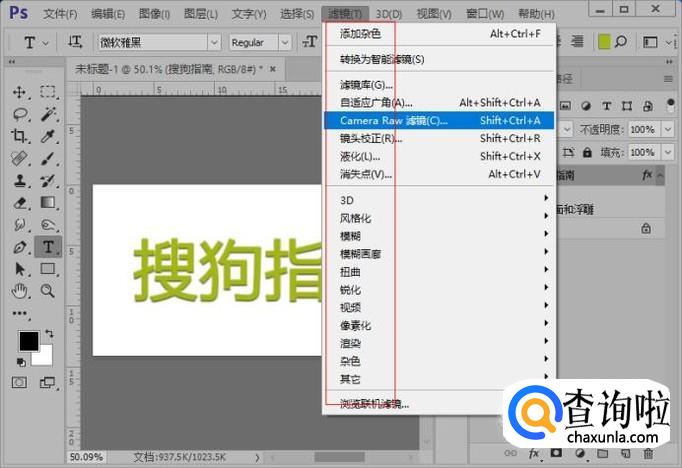This screenshot has height=468, width=682.
Task: Click the foreground black color swatch
Action: click(x=28, y=341)
